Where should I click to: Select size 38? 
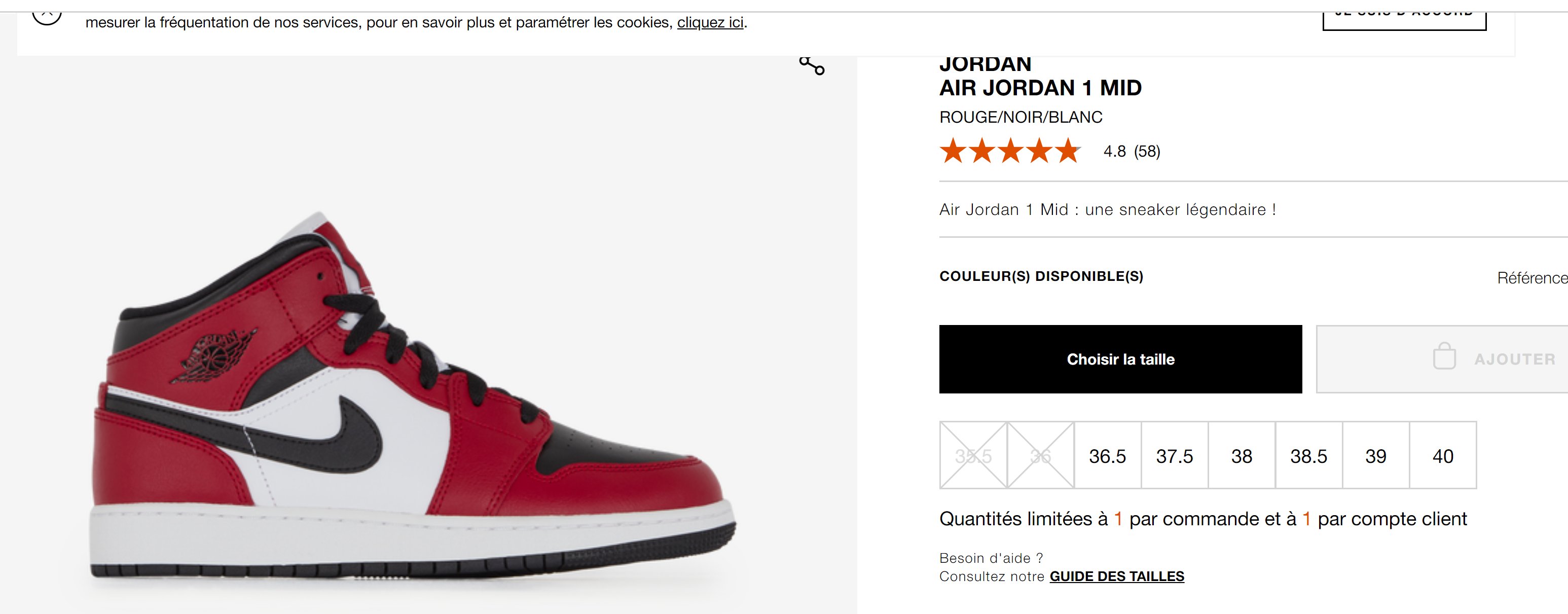tap(1242, 455)
